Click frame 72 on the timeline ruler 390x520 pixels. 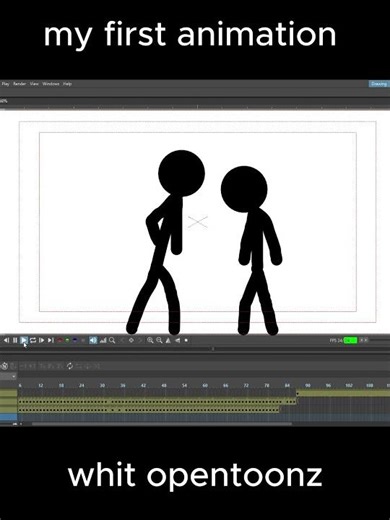point(246,385)
